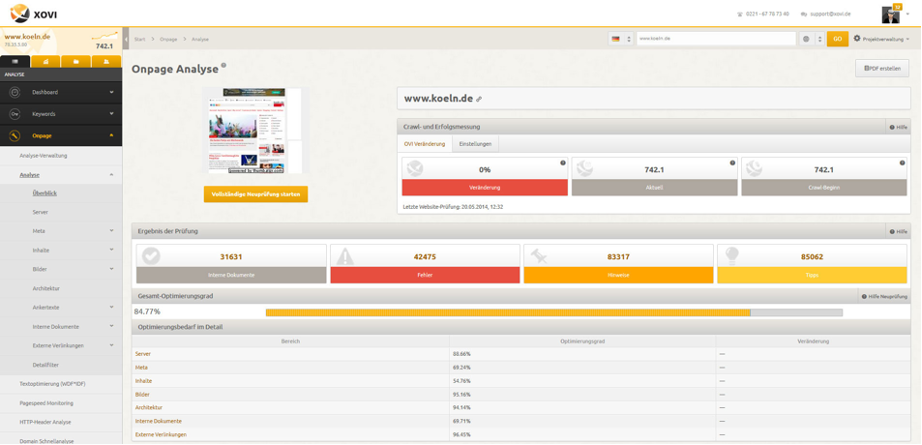Viewport: 922px width, 445px height.
Task: Click the gear icon next to Projektverwaltung
Action: [857, 39]
